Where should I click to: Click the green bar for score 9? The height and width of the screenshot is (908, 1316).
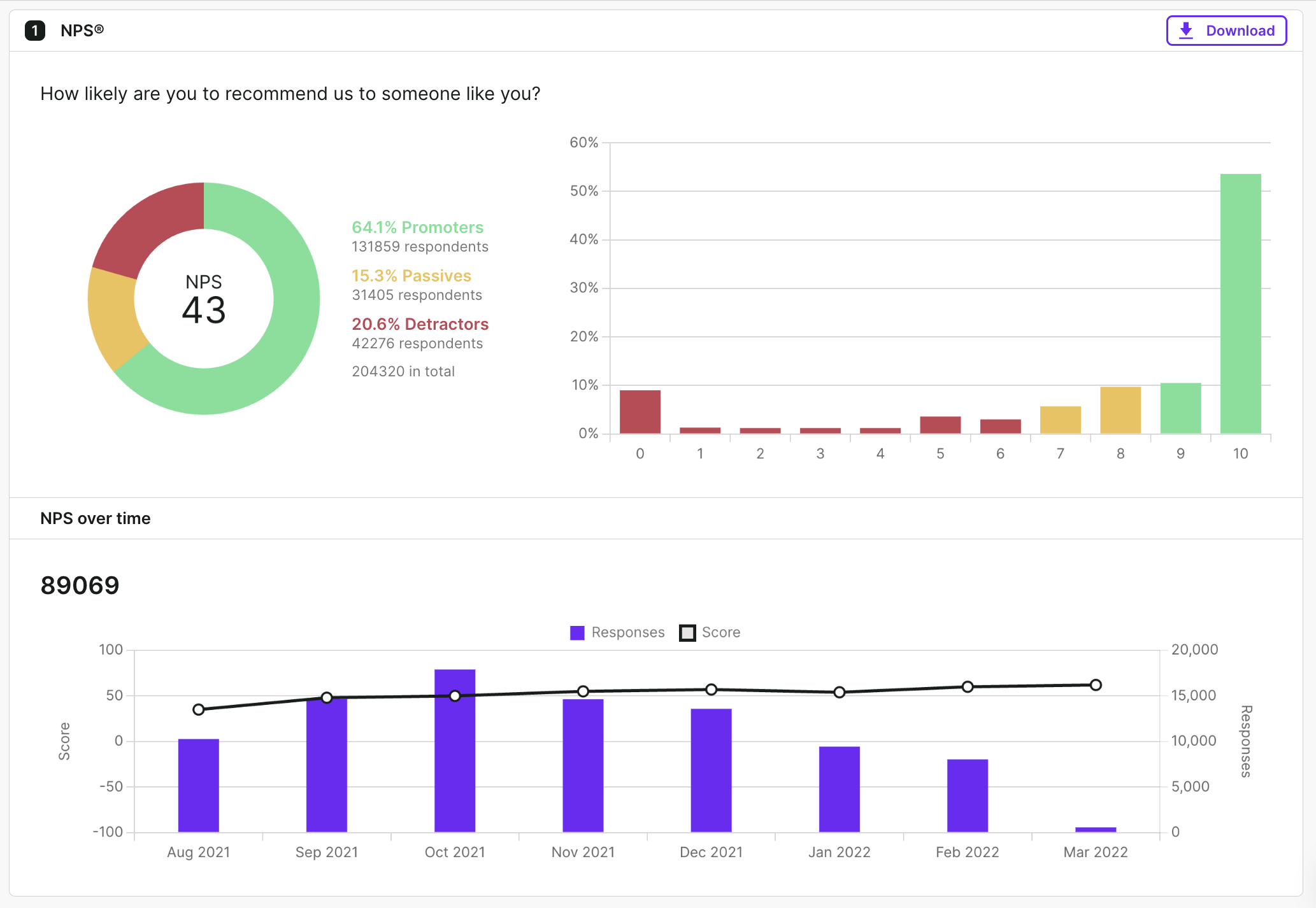click(x=1180, y=408)
